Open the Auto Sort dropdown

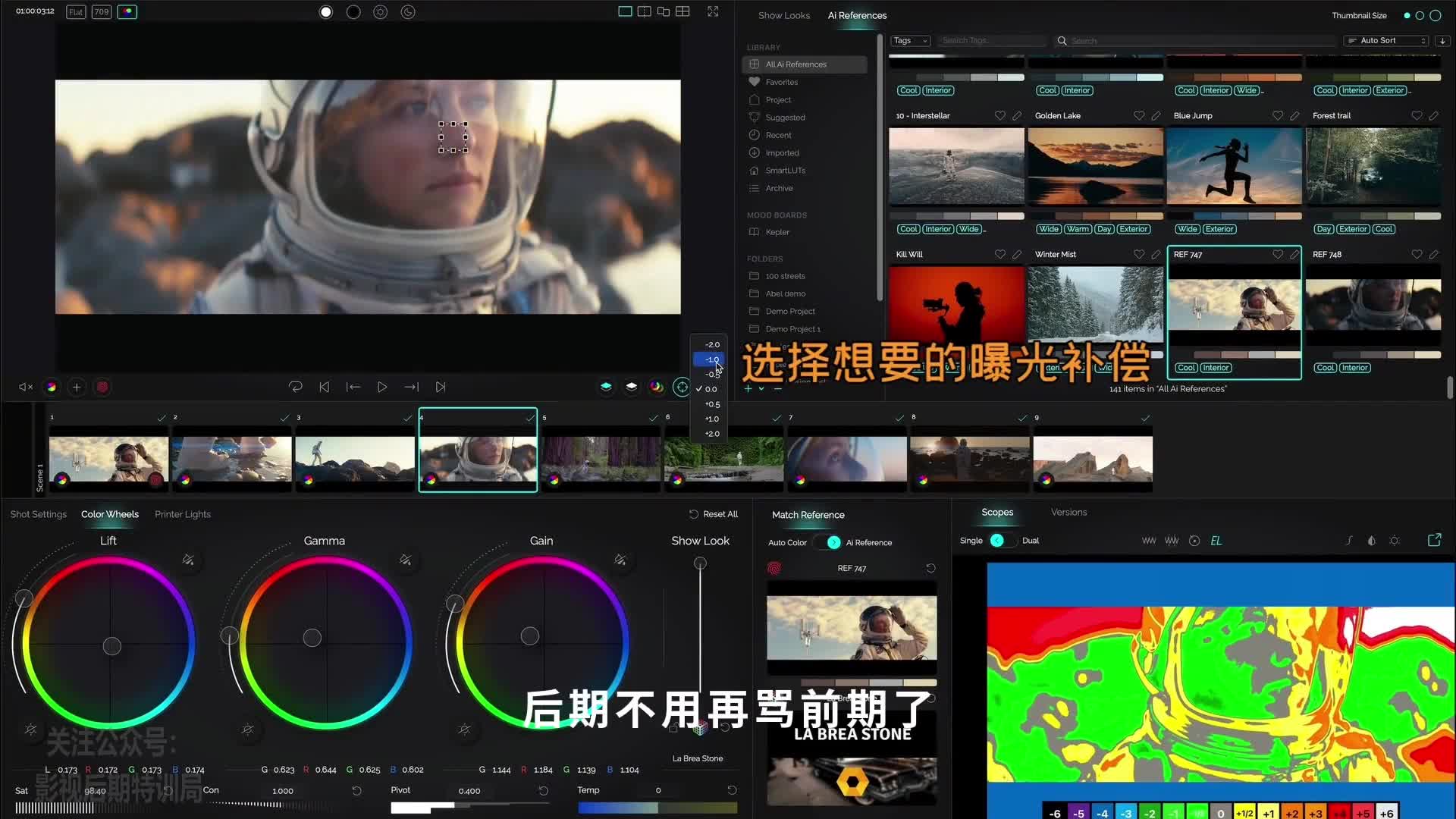tap(1385, 41)
